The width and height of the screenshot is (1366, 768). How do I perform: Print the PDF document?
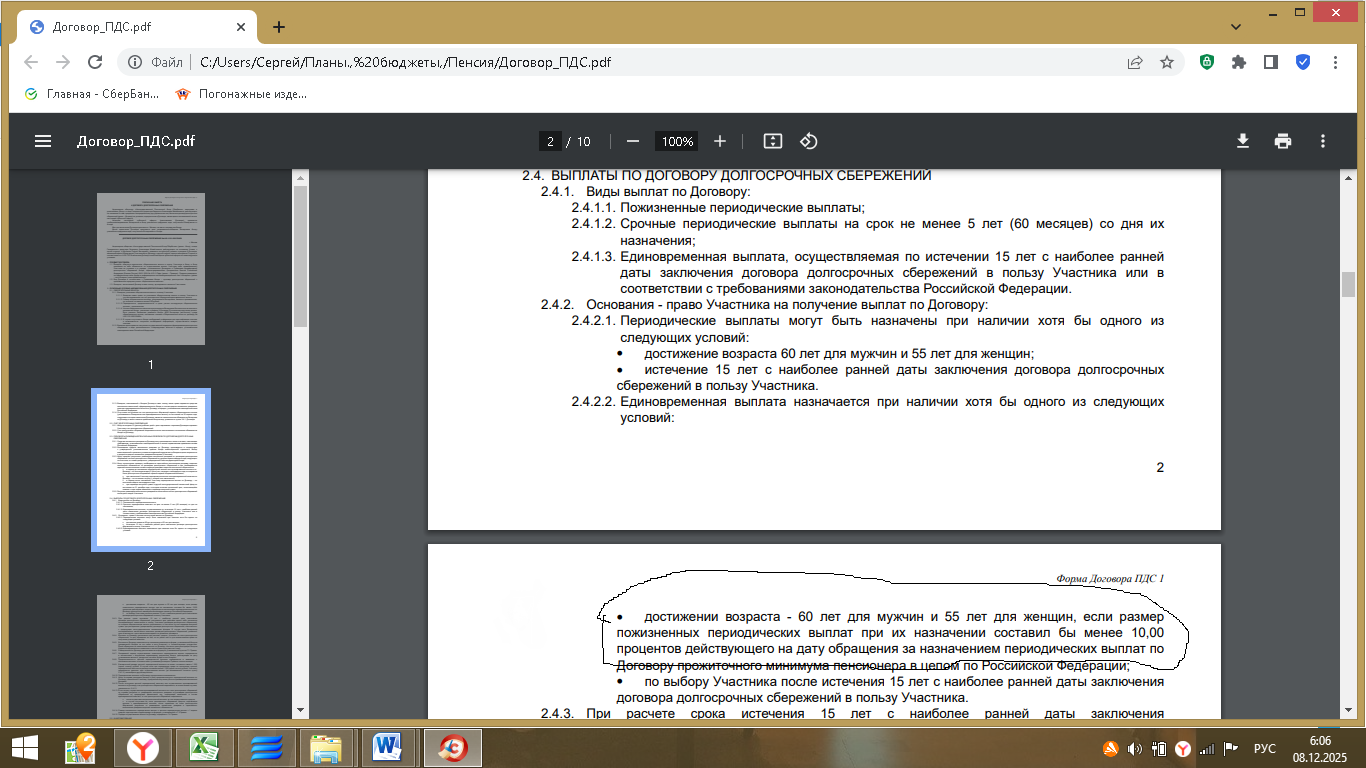(x=1283, y=141)
